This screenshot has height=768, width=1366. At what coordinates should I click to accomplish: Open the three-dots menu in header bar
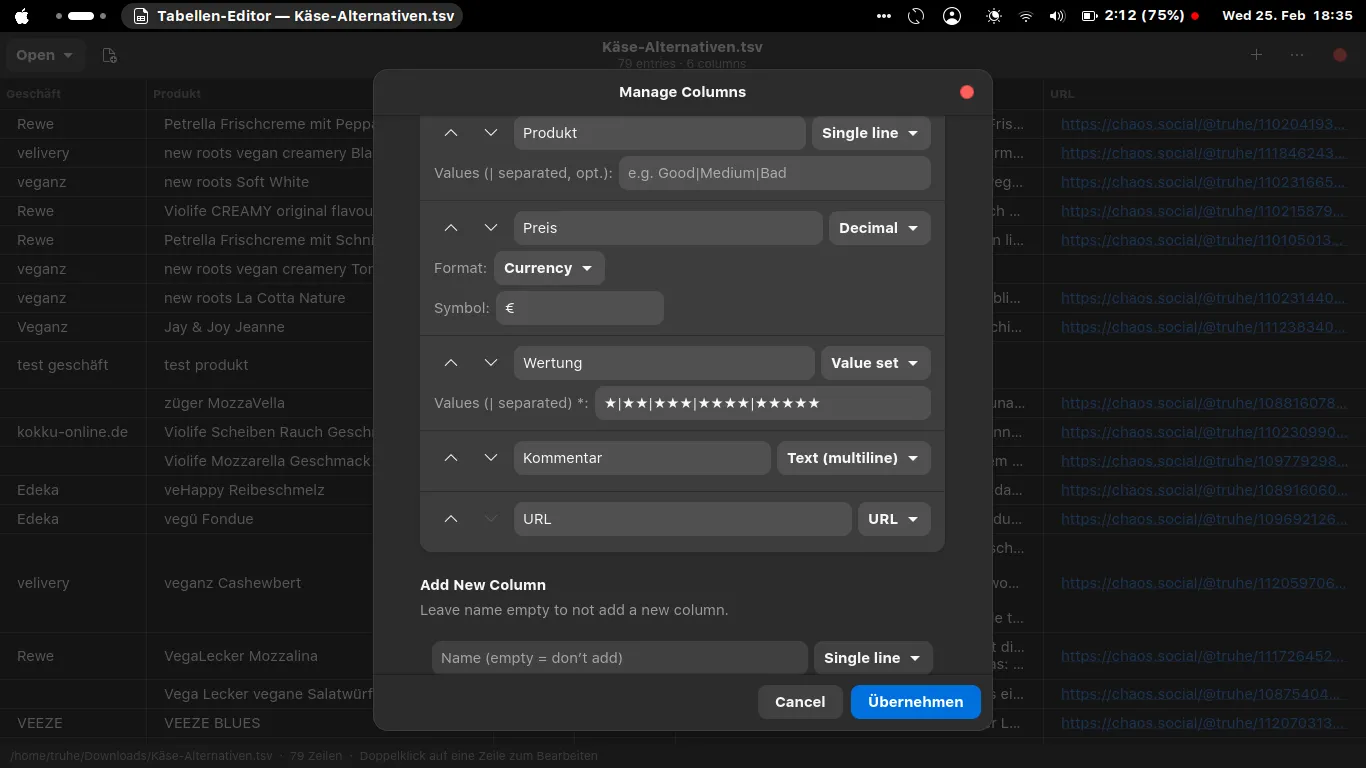[1297, 55]
